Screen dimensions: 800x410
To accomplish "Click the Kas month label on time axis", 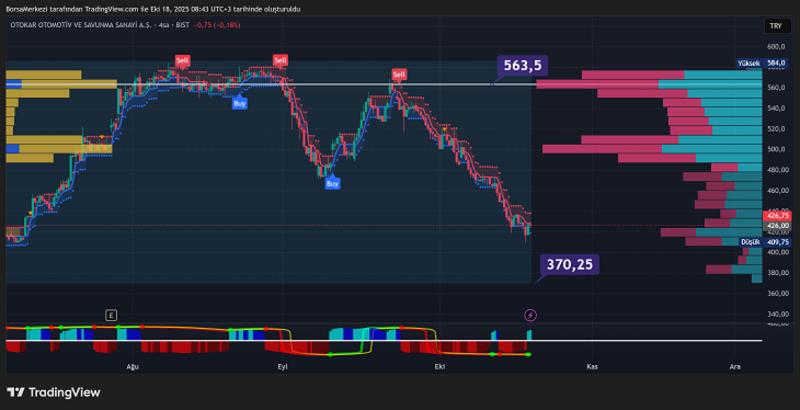I will tap(592, 367).
